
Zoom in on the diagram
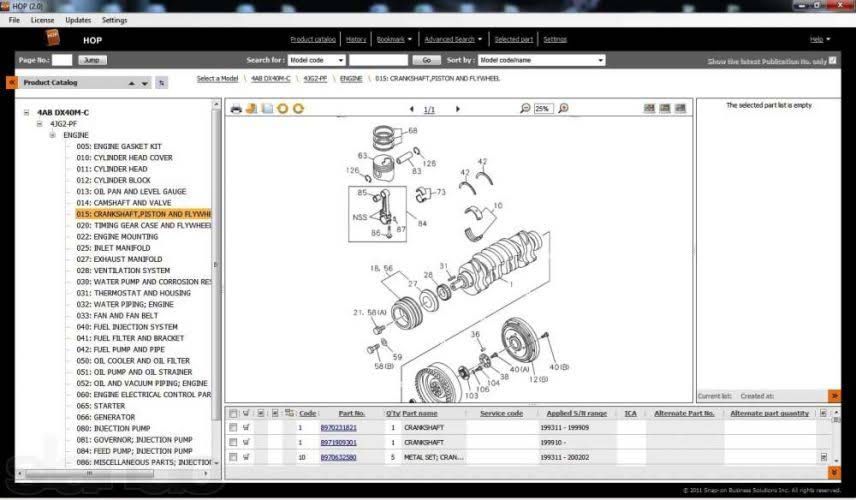click(x=563, y=108)
